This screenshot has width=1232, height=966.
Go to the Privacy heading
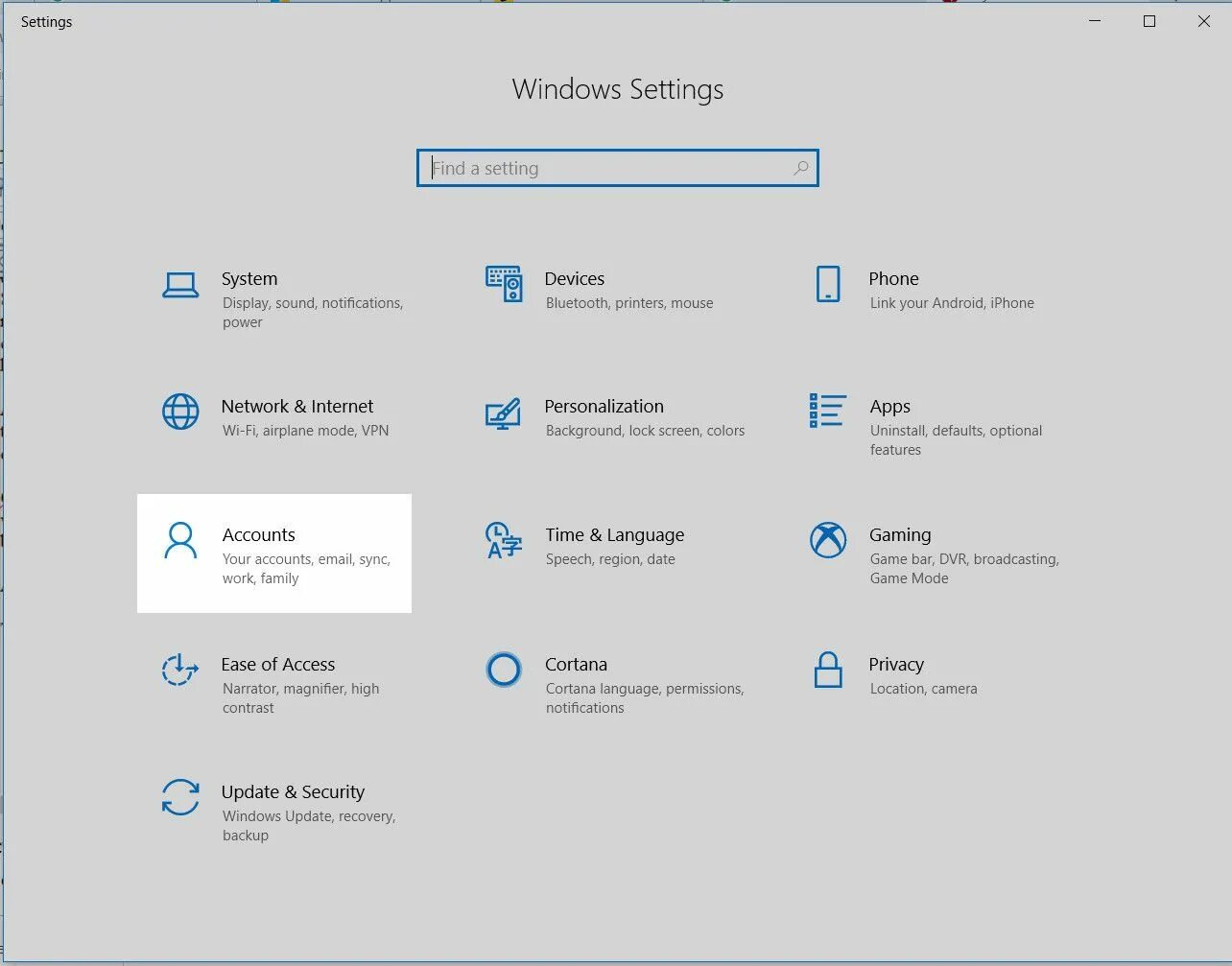pos(896,665)
